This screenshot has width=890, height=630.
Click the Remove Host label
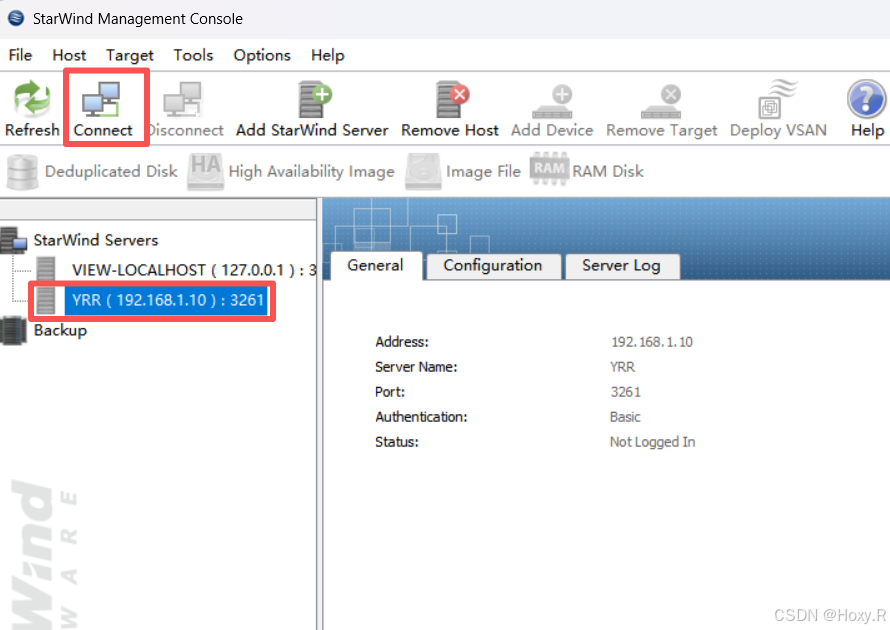click(x=450, y=131)
